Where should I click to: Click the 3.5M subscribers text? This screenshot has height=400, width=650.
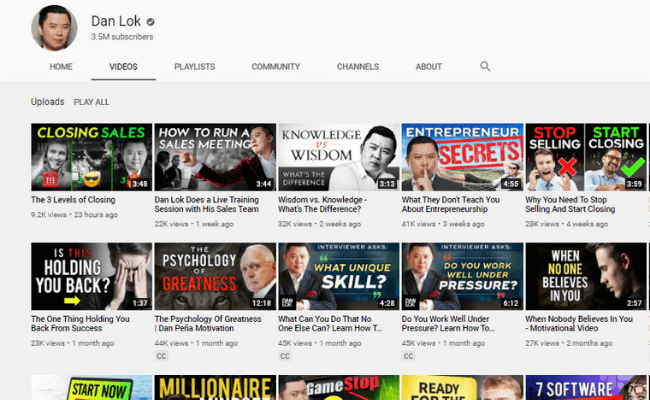coord(122,37)
